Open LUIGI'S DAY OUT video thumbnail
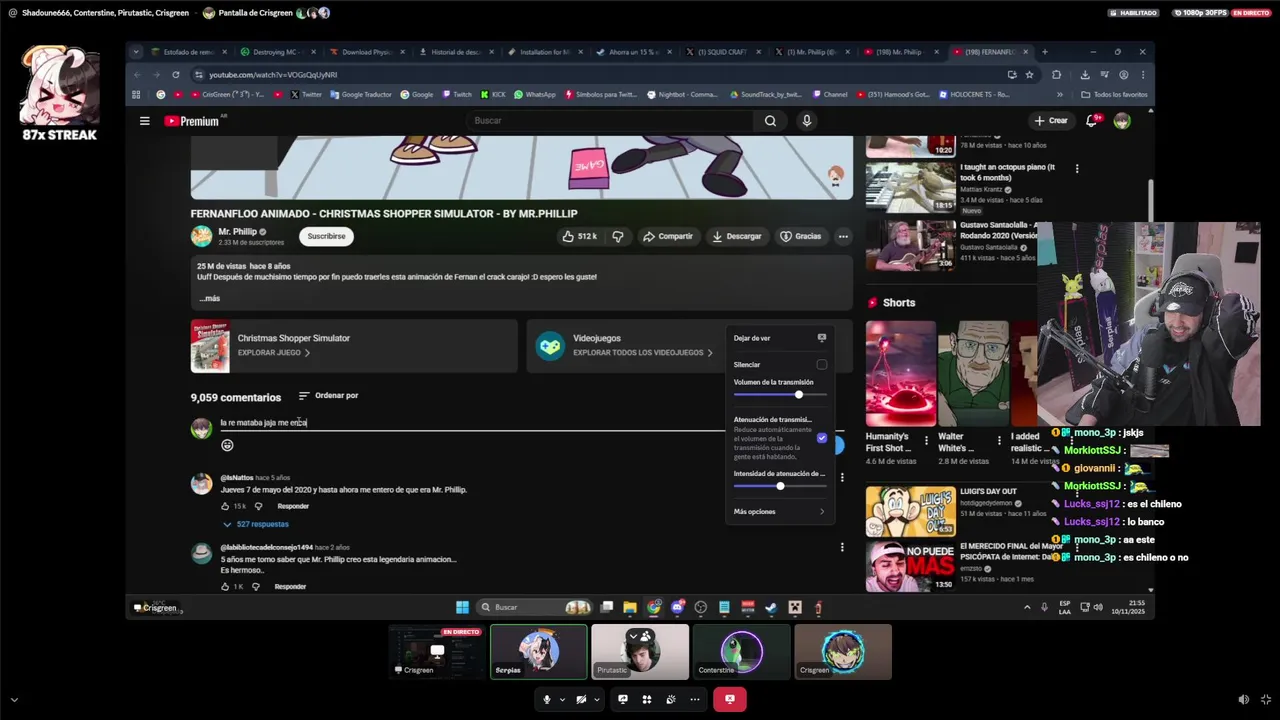 [910, 511]
